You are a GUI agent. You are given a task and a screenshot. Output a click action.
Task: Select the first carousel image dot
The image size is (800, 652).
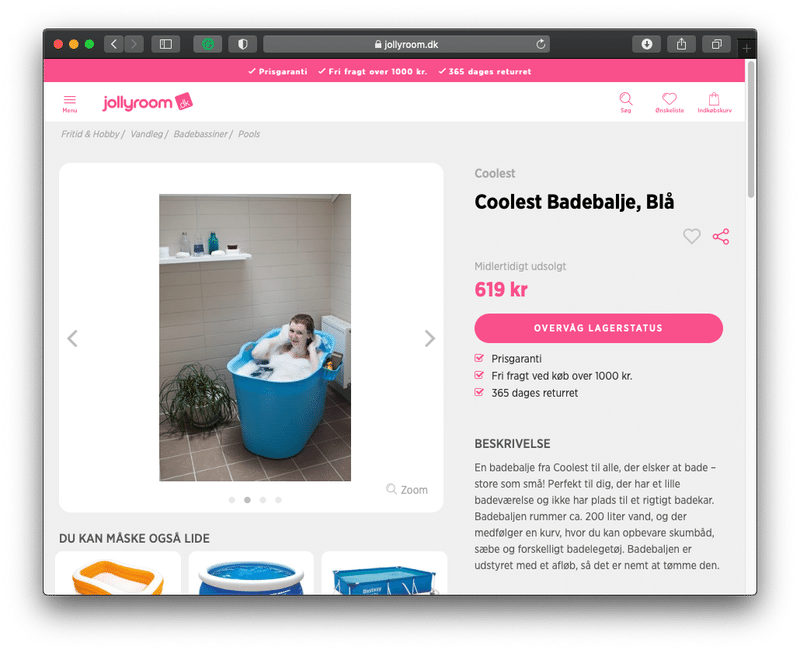point(232,500)
